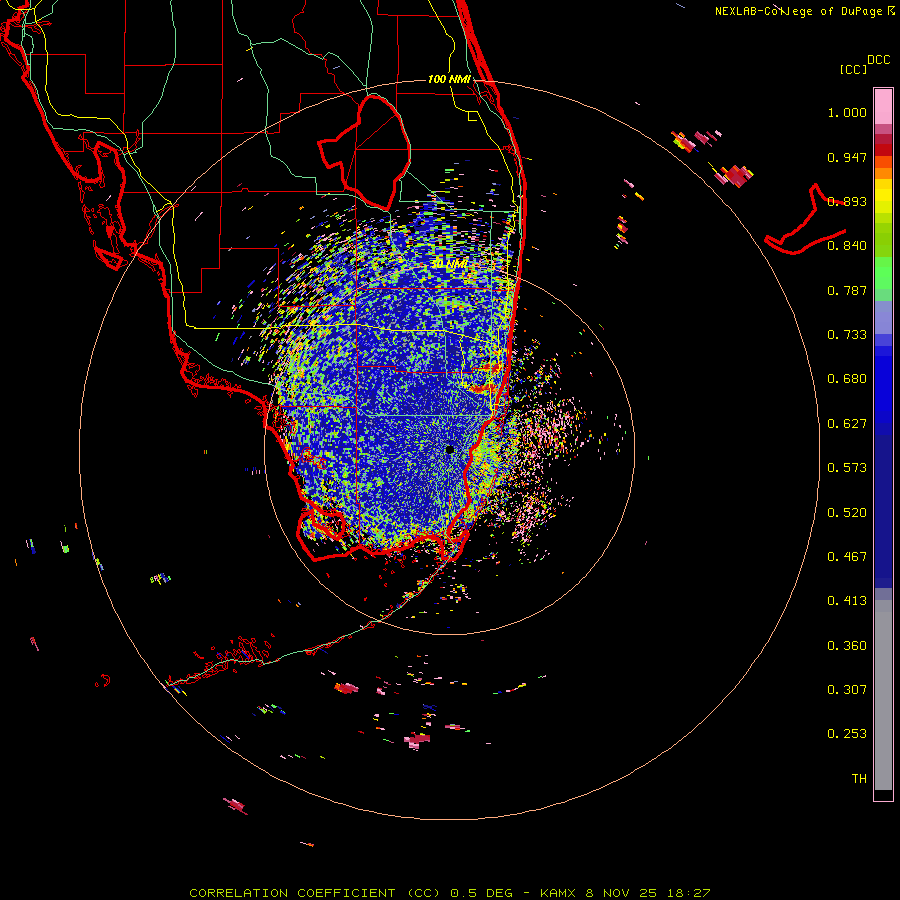Select the 0.573 scale value
900x900 pixels.
pyautogui.click(x=847, y=468)
